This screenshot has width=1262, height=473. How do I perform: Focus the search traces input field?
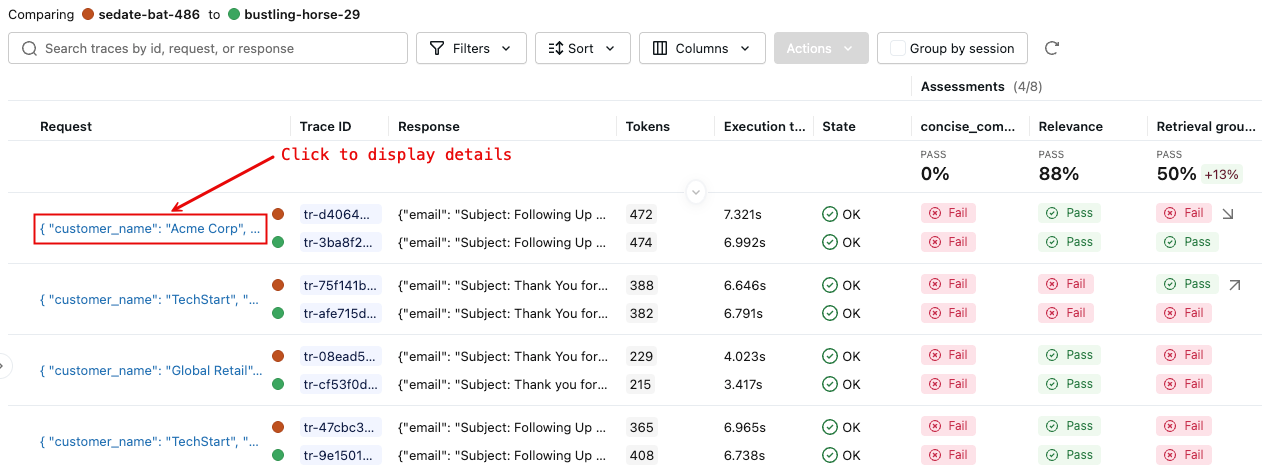220,48
